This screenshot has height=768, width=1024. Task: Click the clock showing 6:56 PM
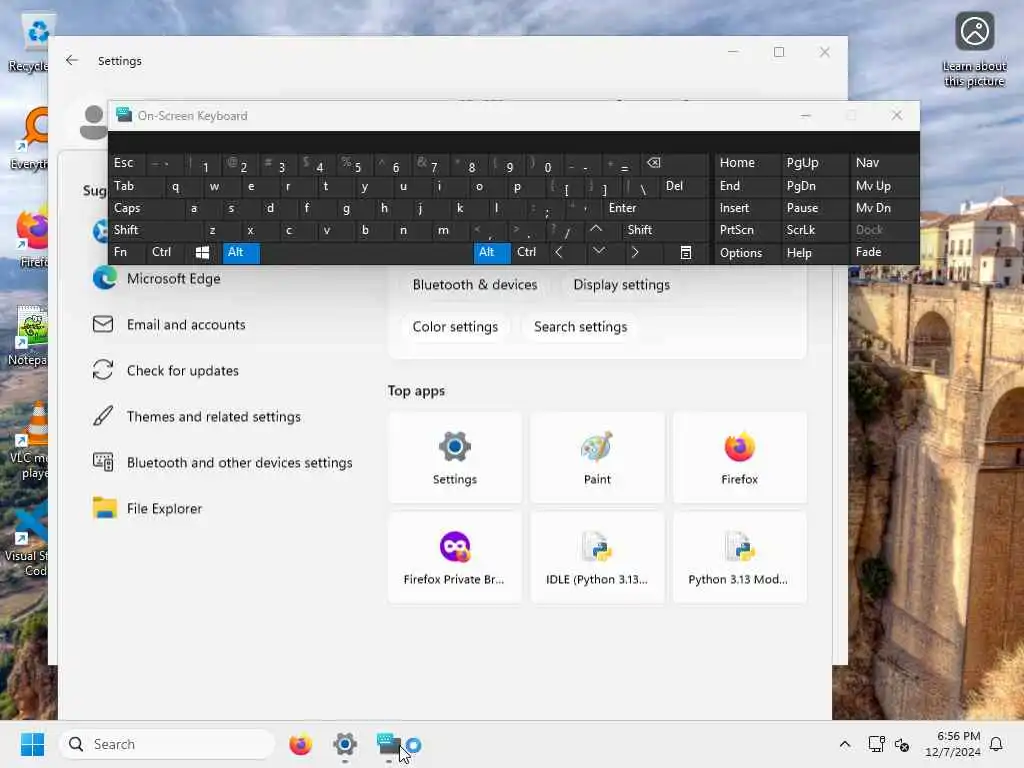tap(953, 744)
